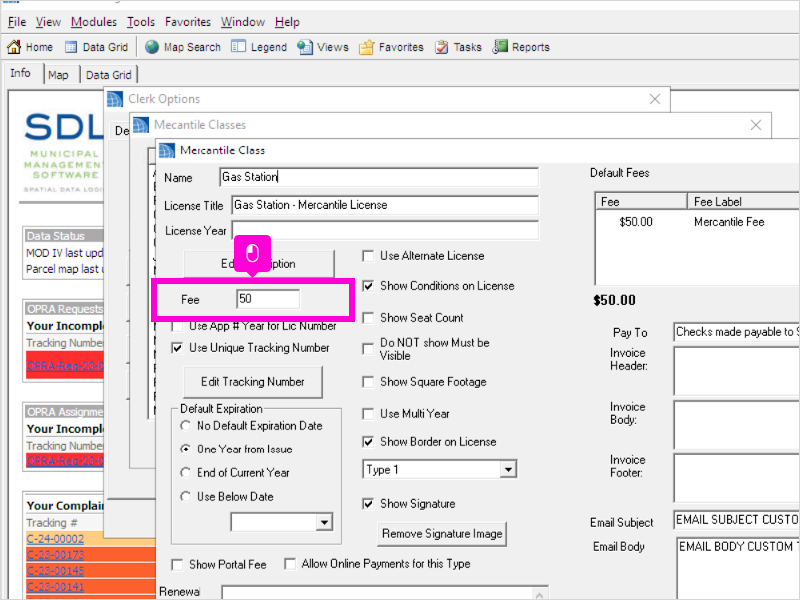Open the Legend toolbar icon
The height and width of the screenshot is (600, 800).
[x=238, y=47]
